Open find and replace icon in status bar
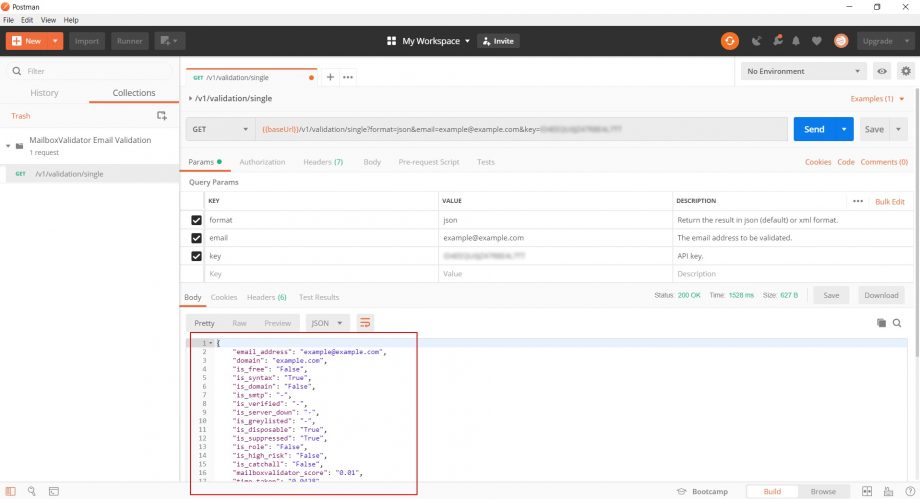Screen dimensions: 920x499 [x=32, y=491]
